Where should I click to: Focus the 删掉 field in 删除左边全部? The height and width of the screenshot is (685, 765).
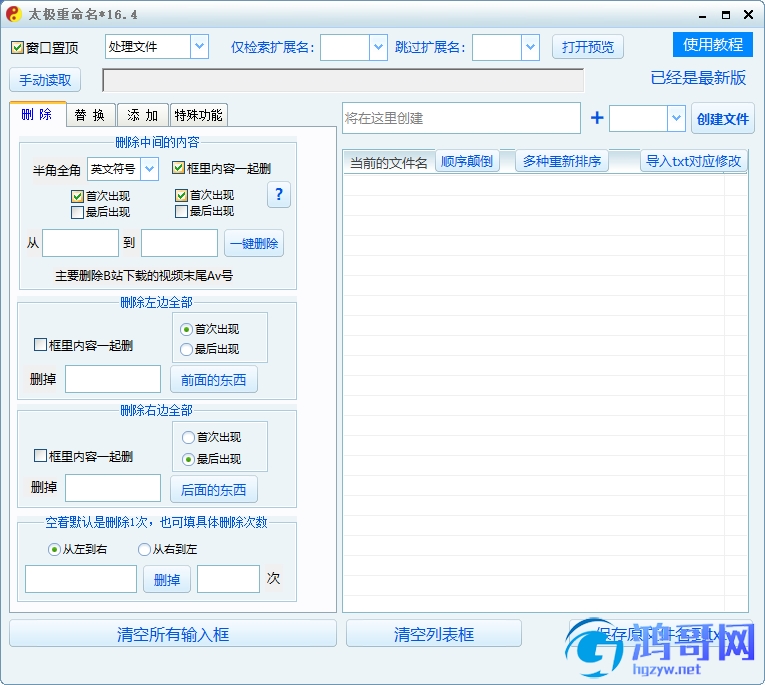(113, 379)
